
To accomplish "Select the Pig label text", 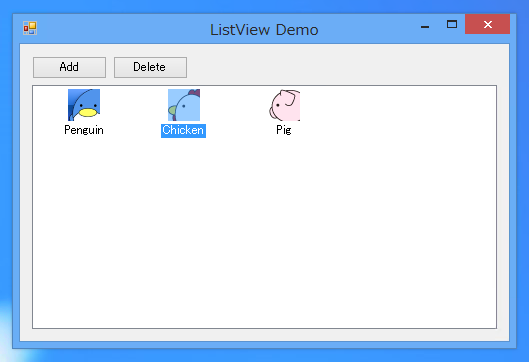I will tap(284, 130).
